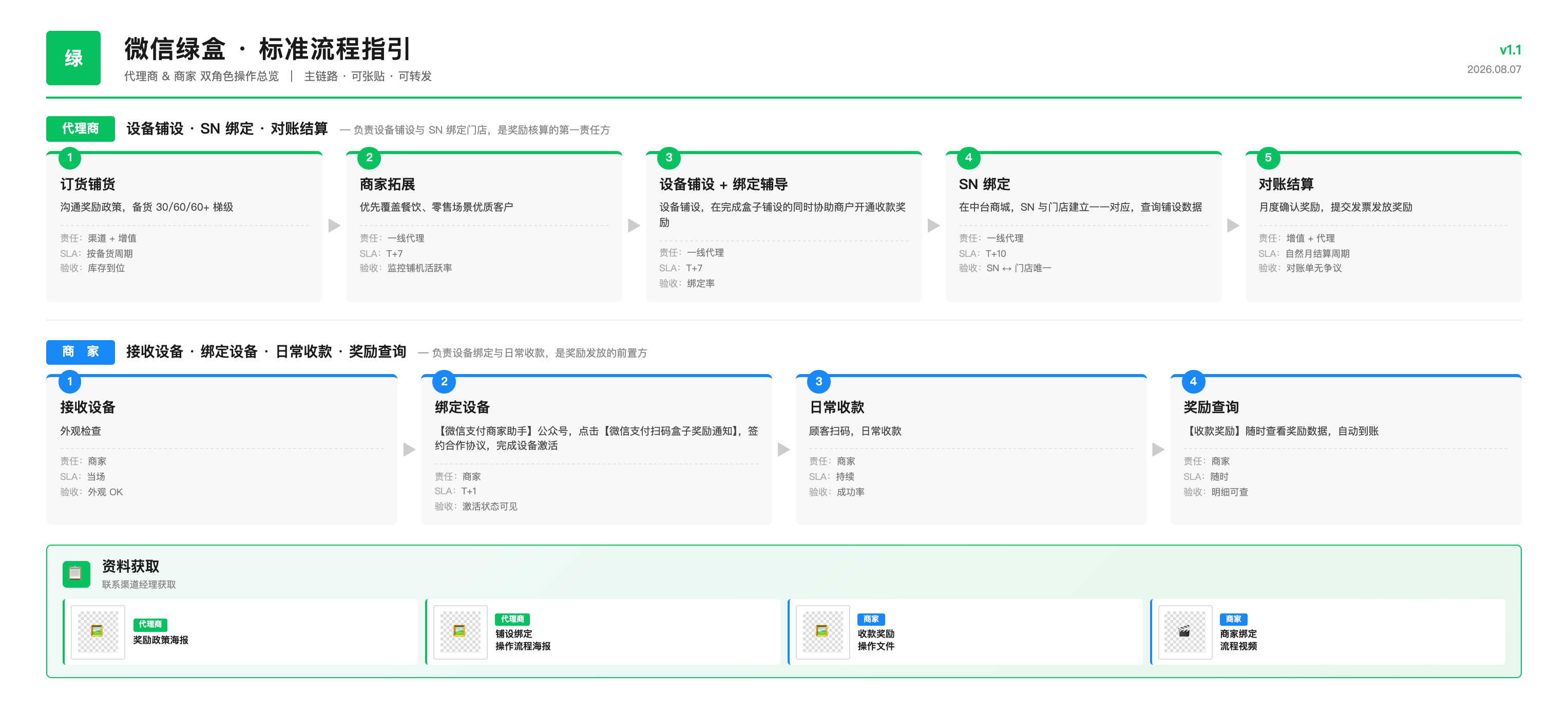Click step badge 4 on SN 绑定 card
Viewport: 1568px width, 709px height.
point(968,158)
